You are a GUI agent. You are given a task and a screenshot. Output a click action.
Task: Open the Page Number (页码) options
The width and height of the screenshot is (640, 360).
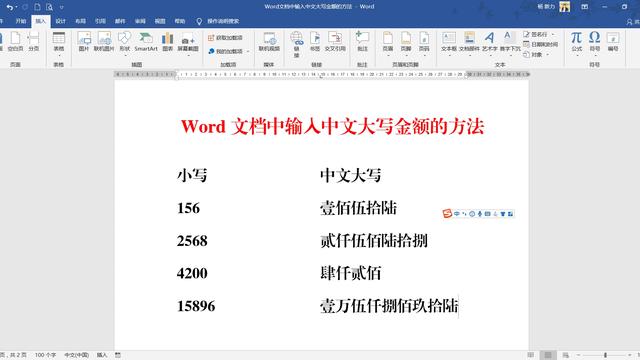click(424, 43)
